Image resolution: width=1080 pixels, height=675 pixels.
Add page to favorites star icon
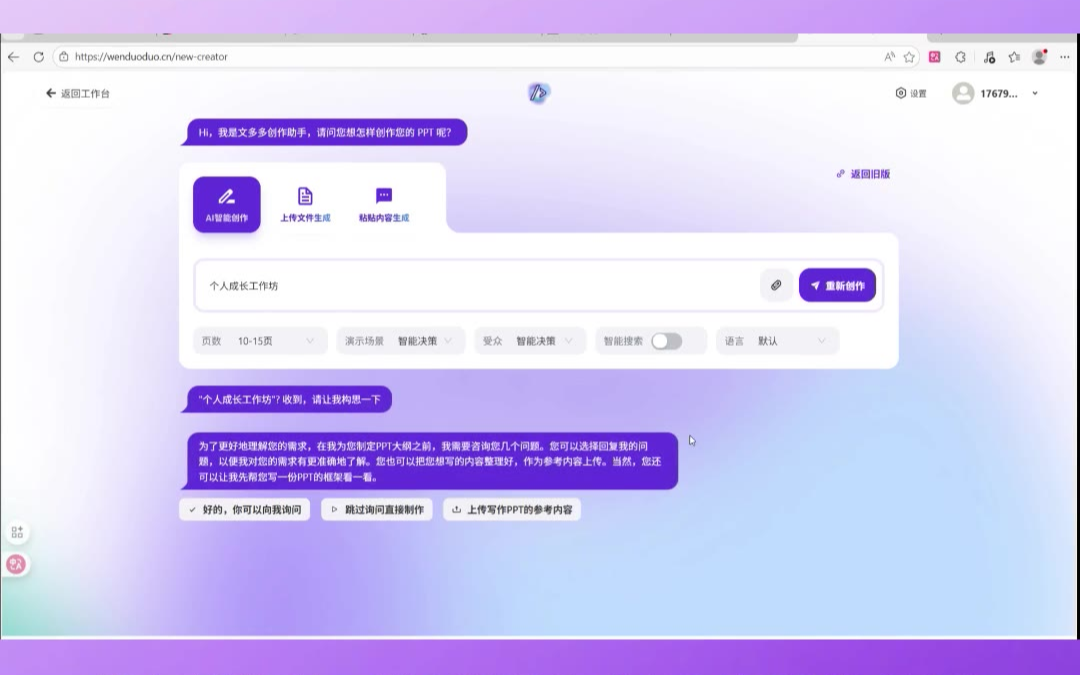click(x=909, y=57)
